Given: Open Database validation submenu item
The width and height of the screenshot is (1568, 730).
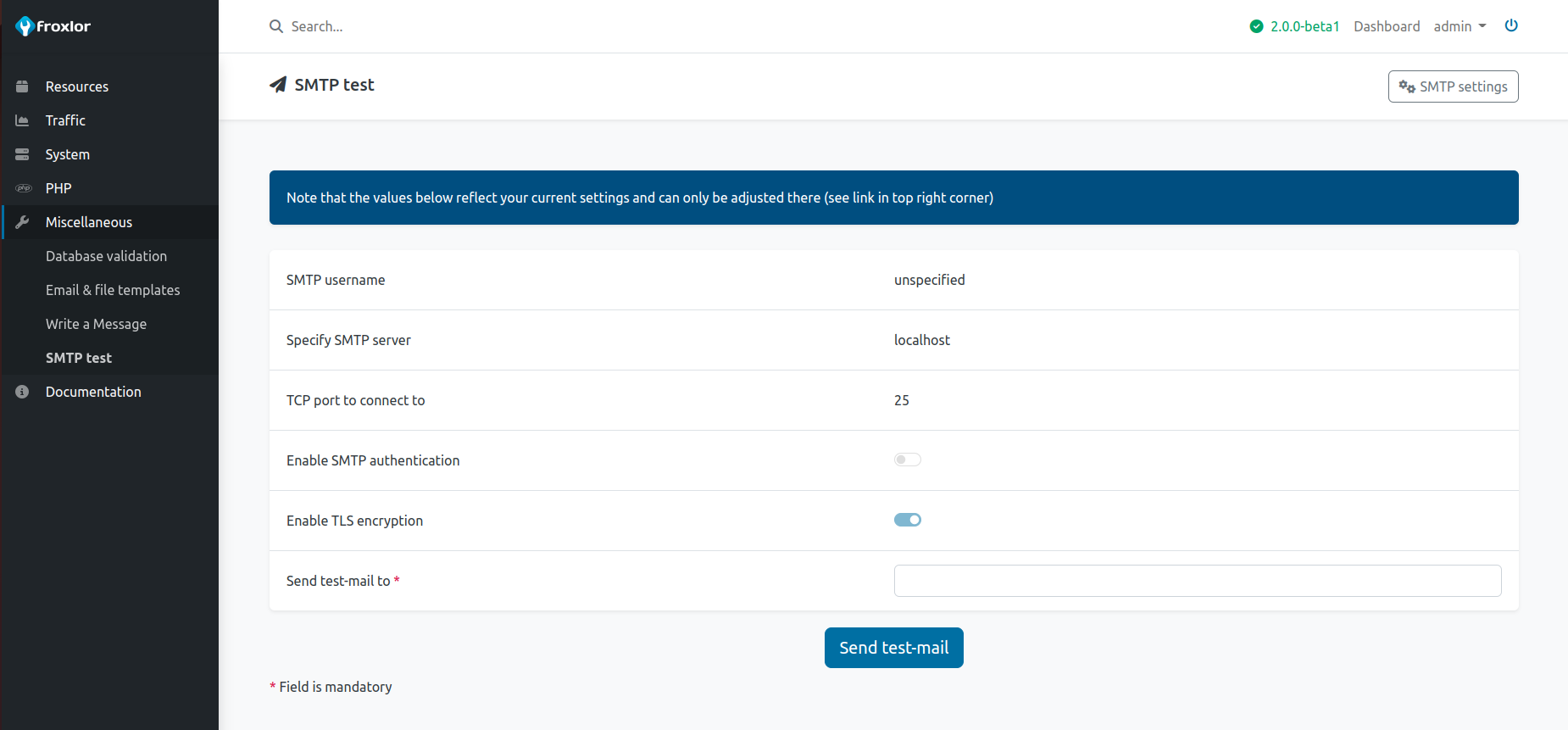Looking at the screenshot, I should pos(106,256).
